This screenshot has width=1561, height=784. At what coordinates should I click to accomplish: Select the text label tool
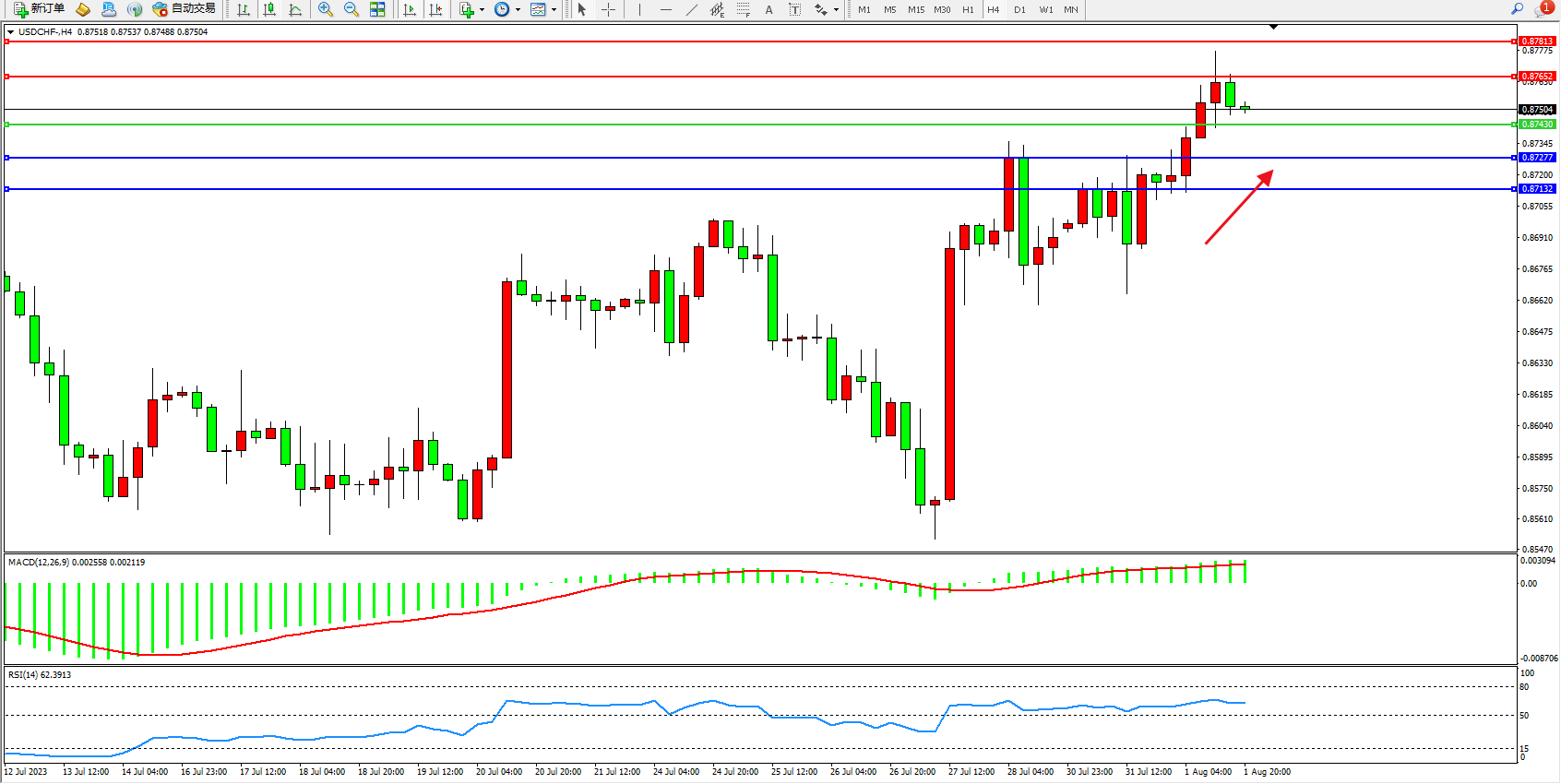click(x=794, y=9)
